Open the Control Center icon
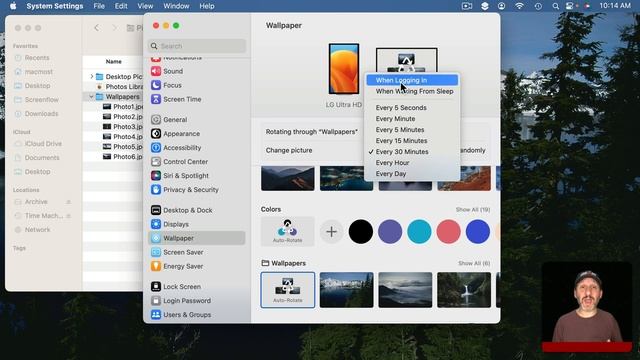Viewport: 640px width, 360px height. 156,162
